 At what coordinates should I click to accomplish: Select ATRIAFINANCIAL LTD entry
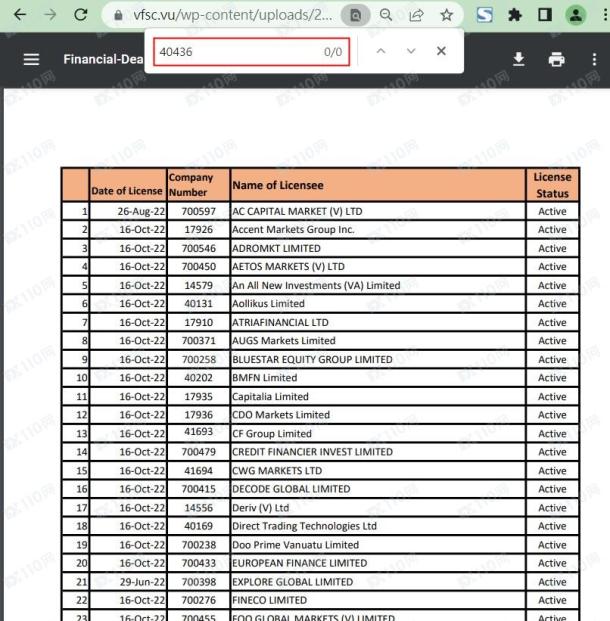pos(280,323)
